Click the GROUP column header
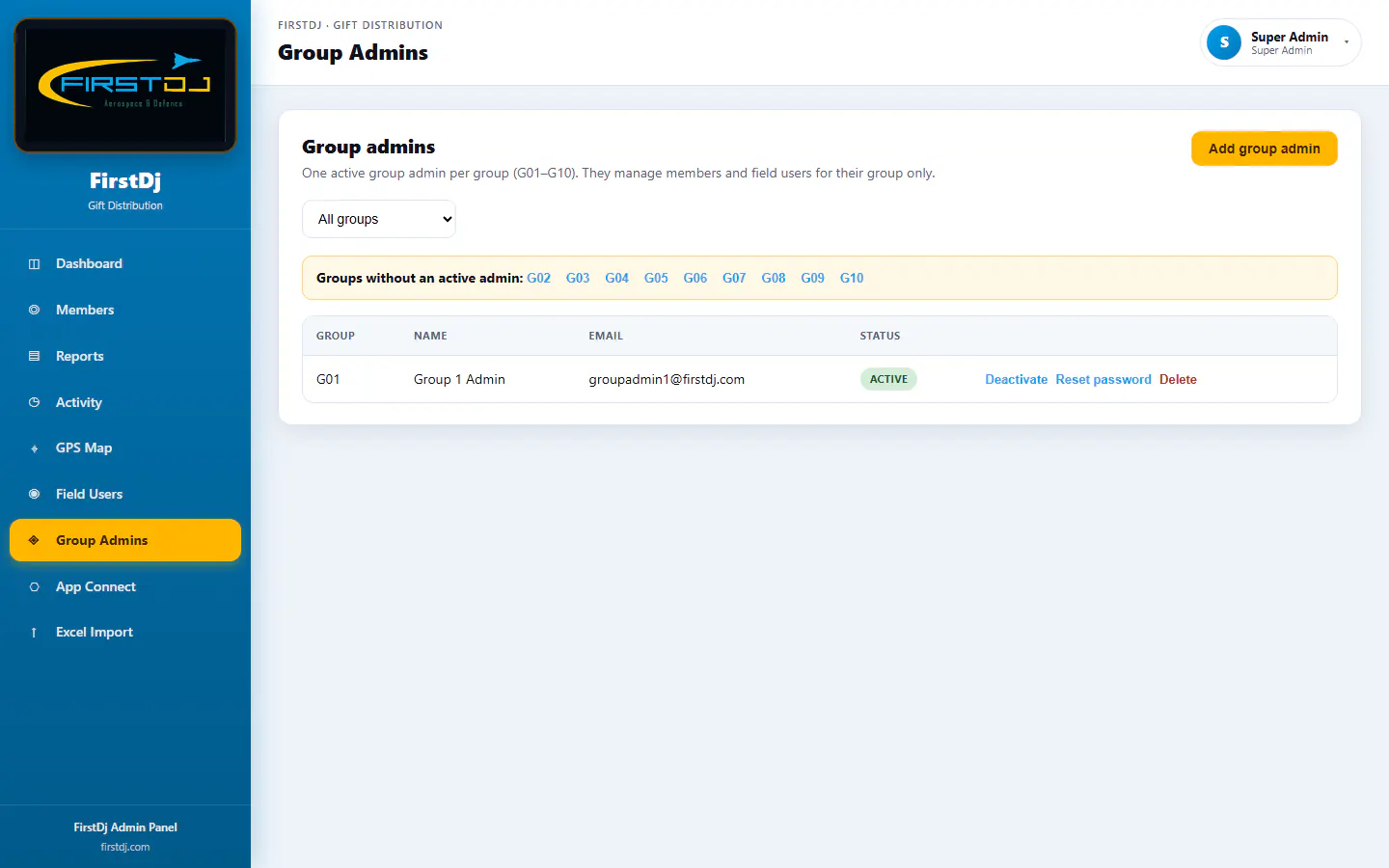 pos(336,337)
